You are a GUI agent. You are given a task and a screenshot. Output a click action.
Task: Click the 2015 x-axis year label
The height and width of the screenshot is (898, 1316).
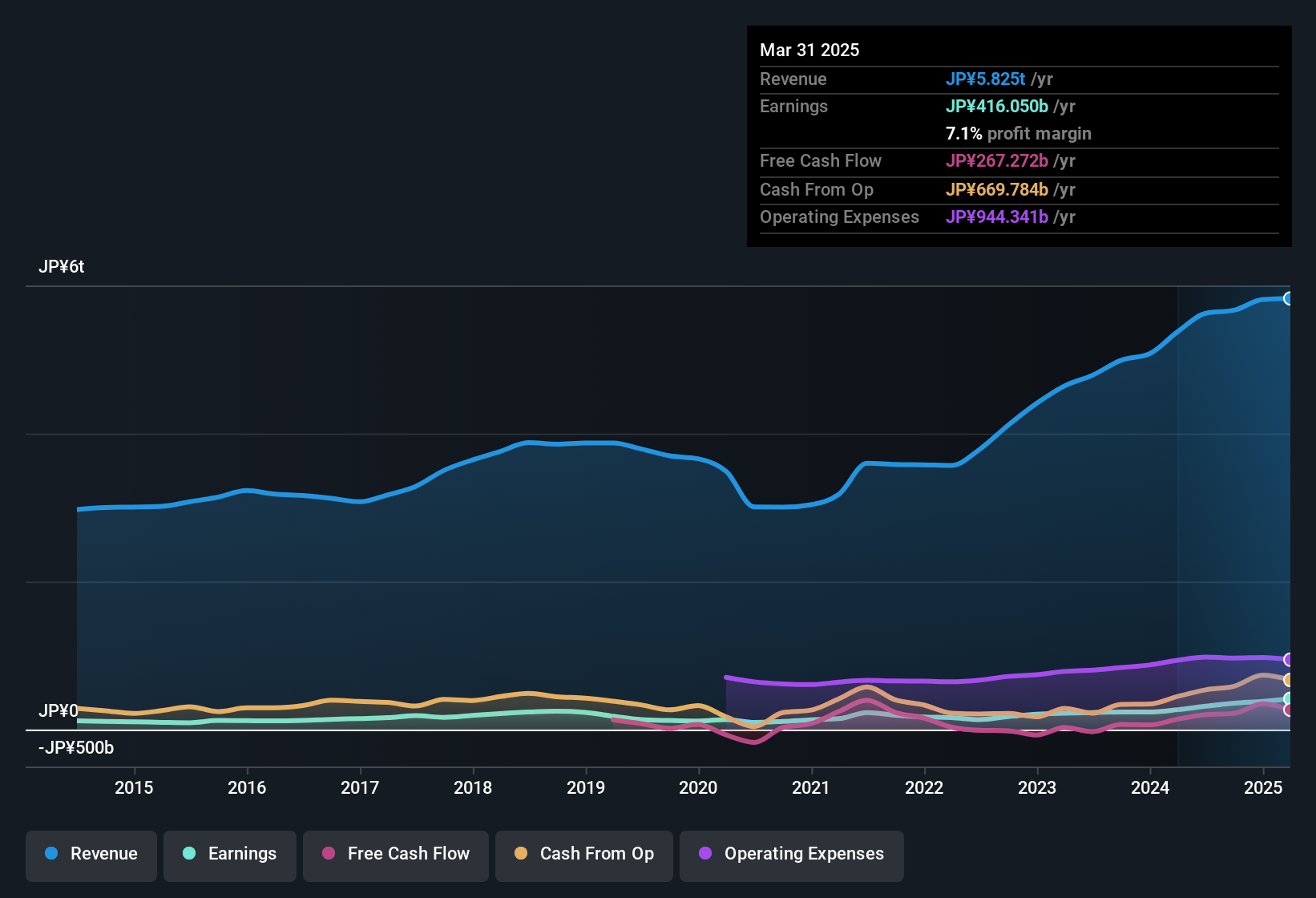[x=134, y=787]
